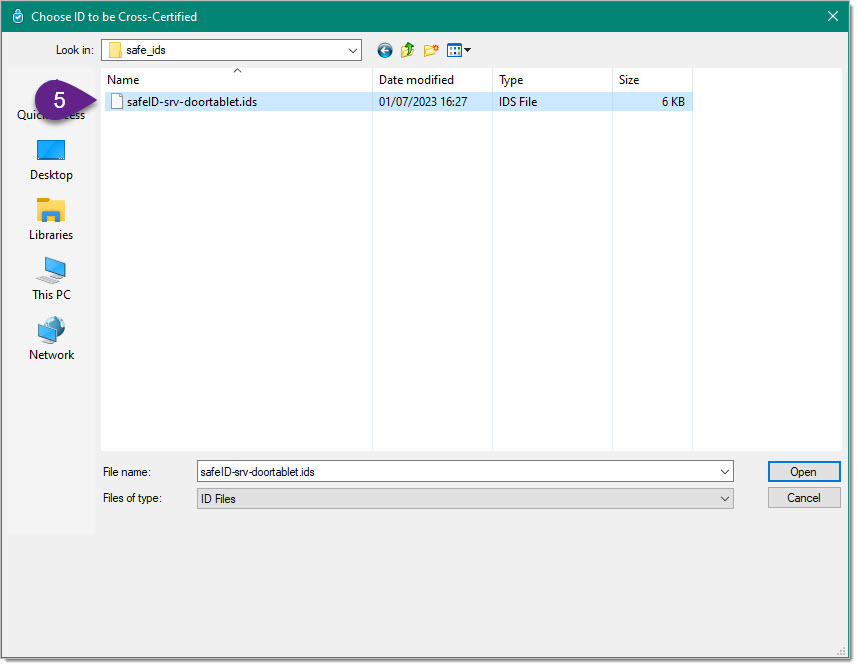Sort files by Size column
858x667 pixels.
click(x=651, y=80)
